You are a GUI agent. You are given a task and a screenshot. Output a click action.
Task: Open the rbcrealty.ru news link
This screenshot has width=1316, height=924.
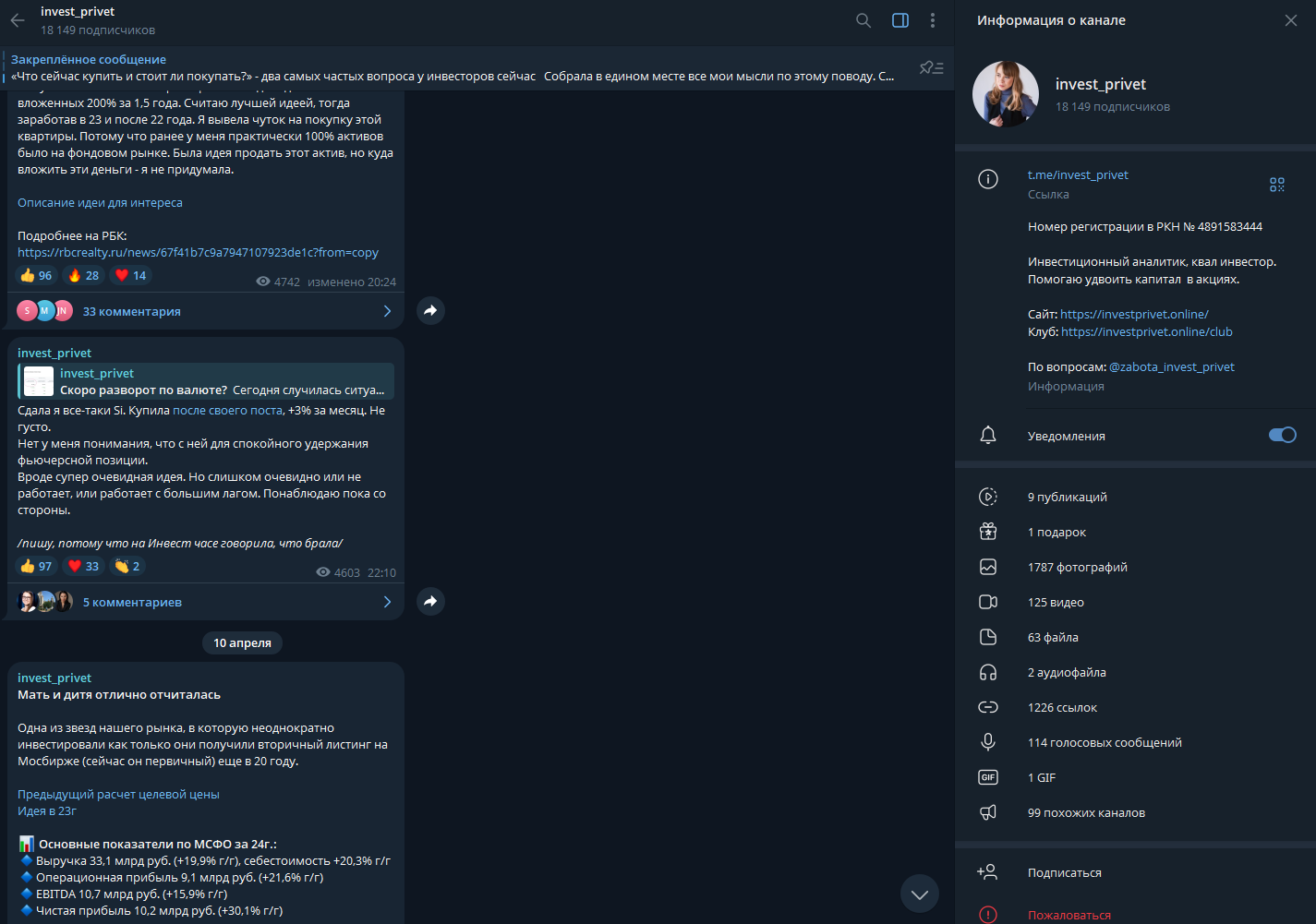(x=198, y=252)
